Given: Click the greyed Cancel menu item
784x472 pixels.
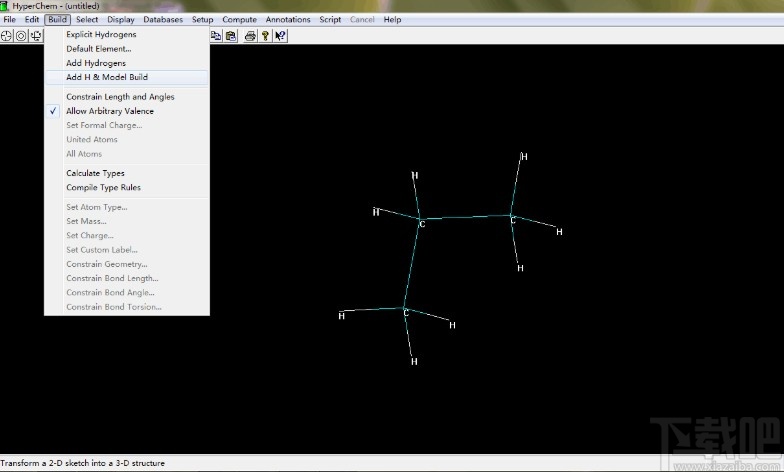Looking at the screenshot, I should point(362,20).
